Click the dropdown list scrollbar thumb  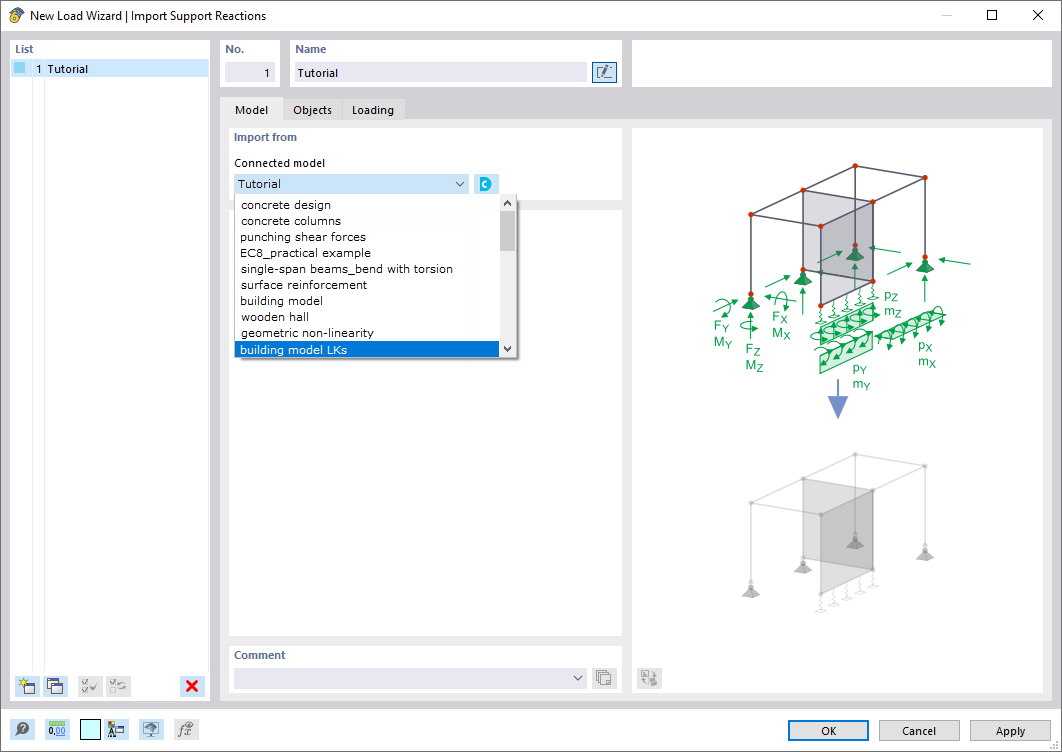coord(507,231)
